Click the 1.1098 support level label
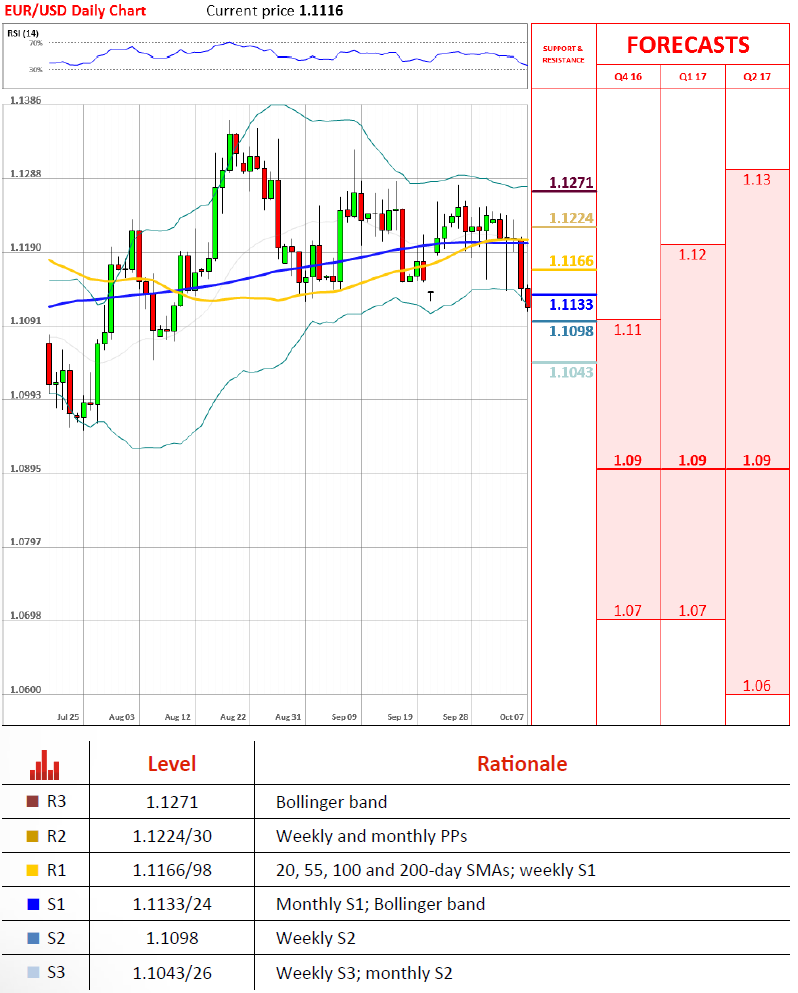 [x=571, y=331]
